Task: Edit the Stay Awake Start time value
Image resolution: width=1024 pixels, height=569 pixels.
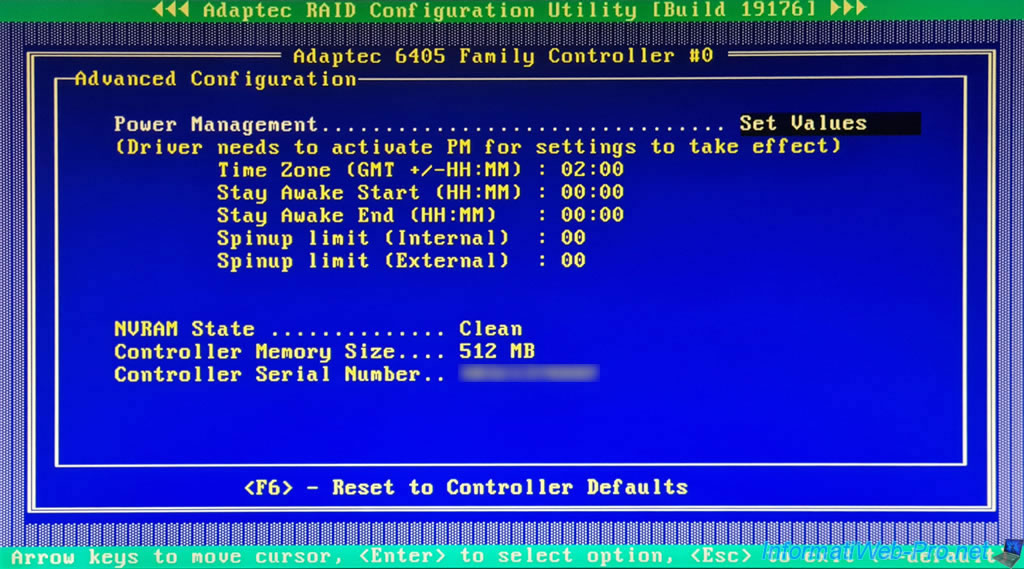Action: (592, 193)
